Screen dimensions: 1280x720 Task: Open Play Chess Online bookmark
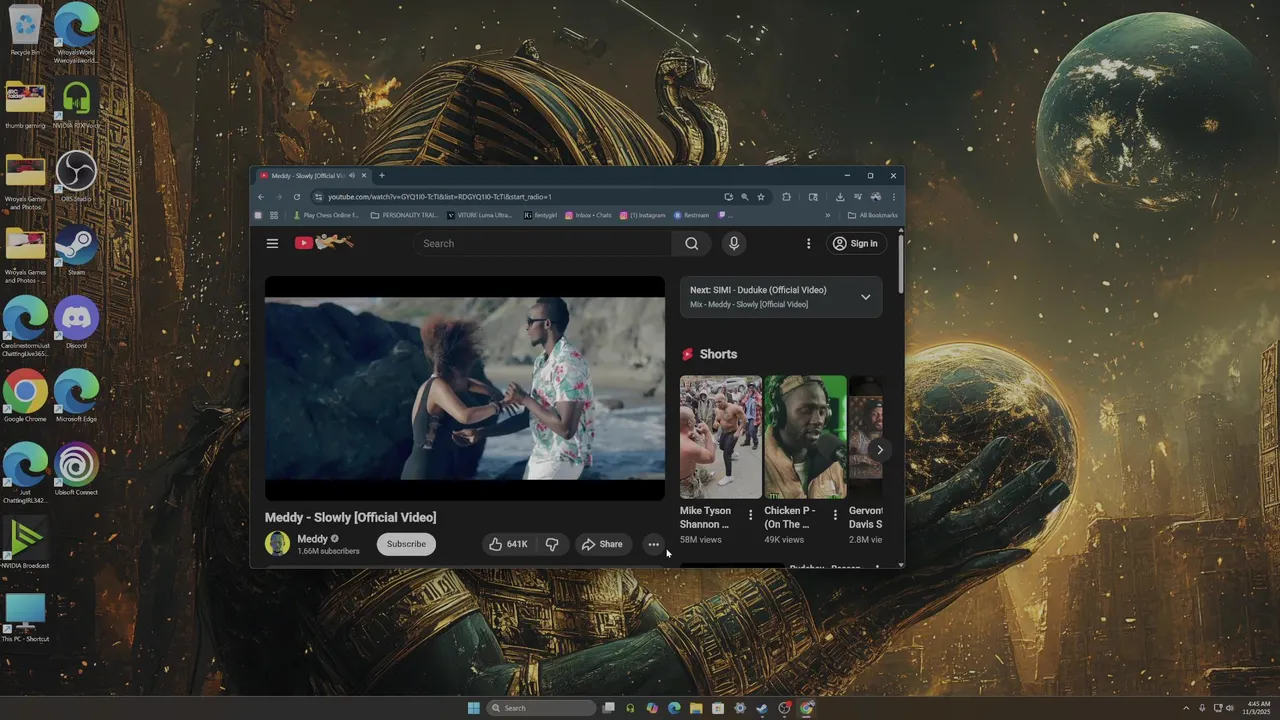pos(326,215)
